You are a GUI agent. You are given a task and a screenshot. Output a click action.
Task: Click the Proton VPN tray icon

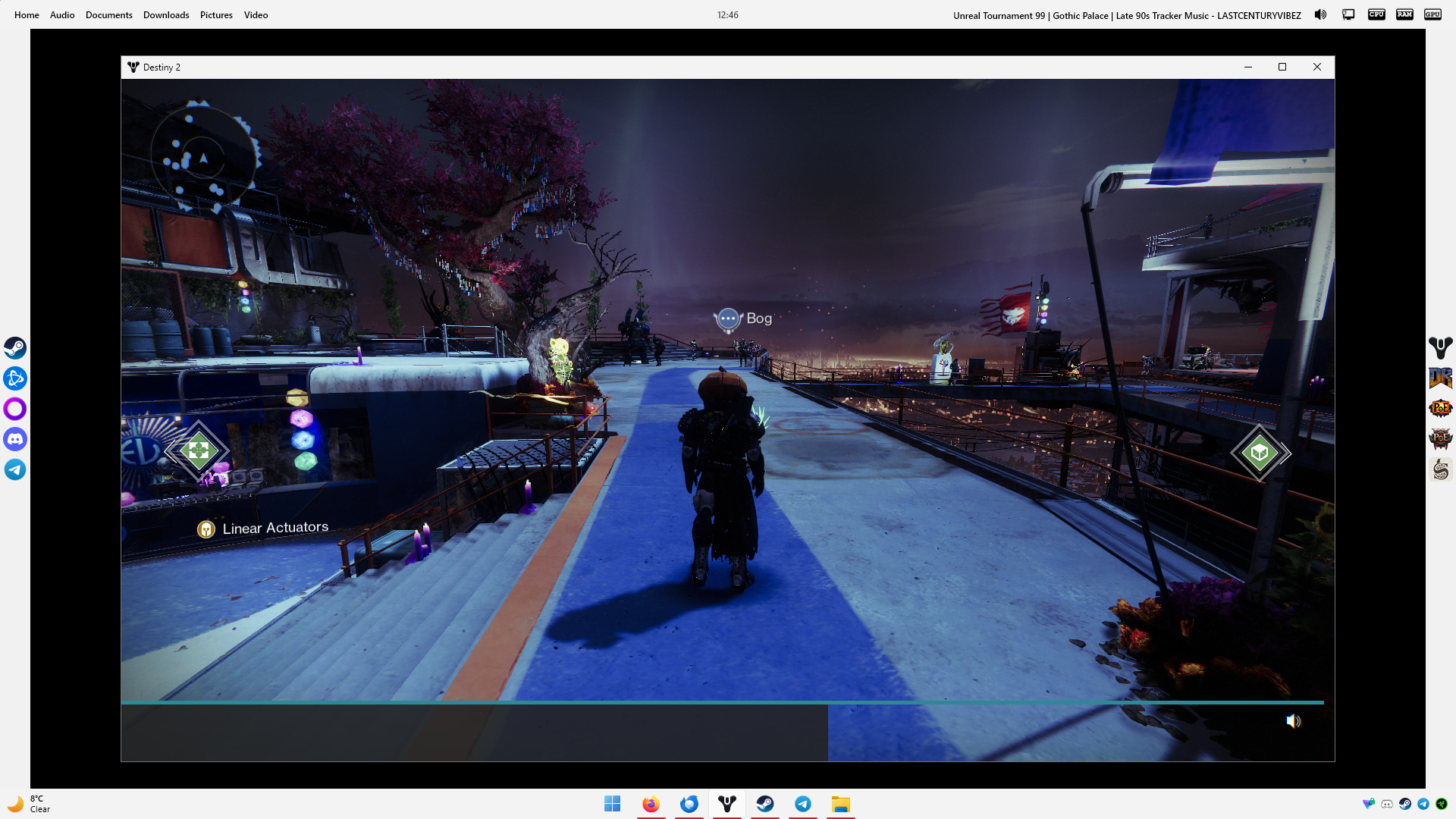point(1368,804)
